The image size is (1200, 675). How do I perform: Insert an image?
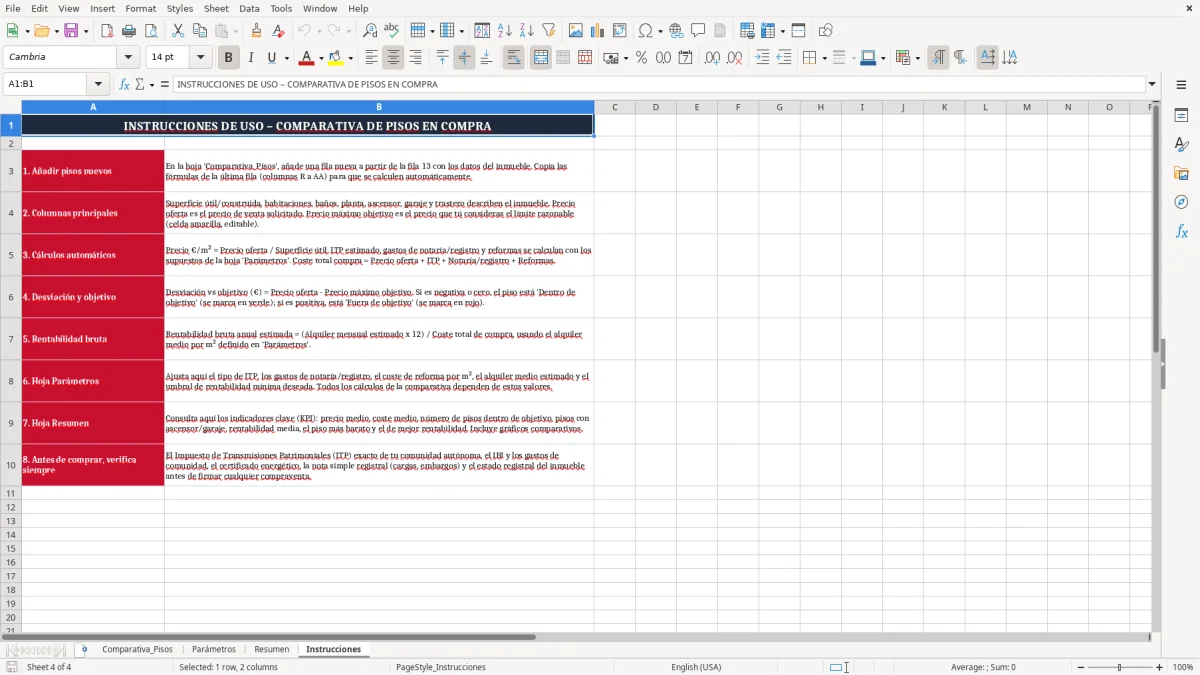(x=577, y=31)
